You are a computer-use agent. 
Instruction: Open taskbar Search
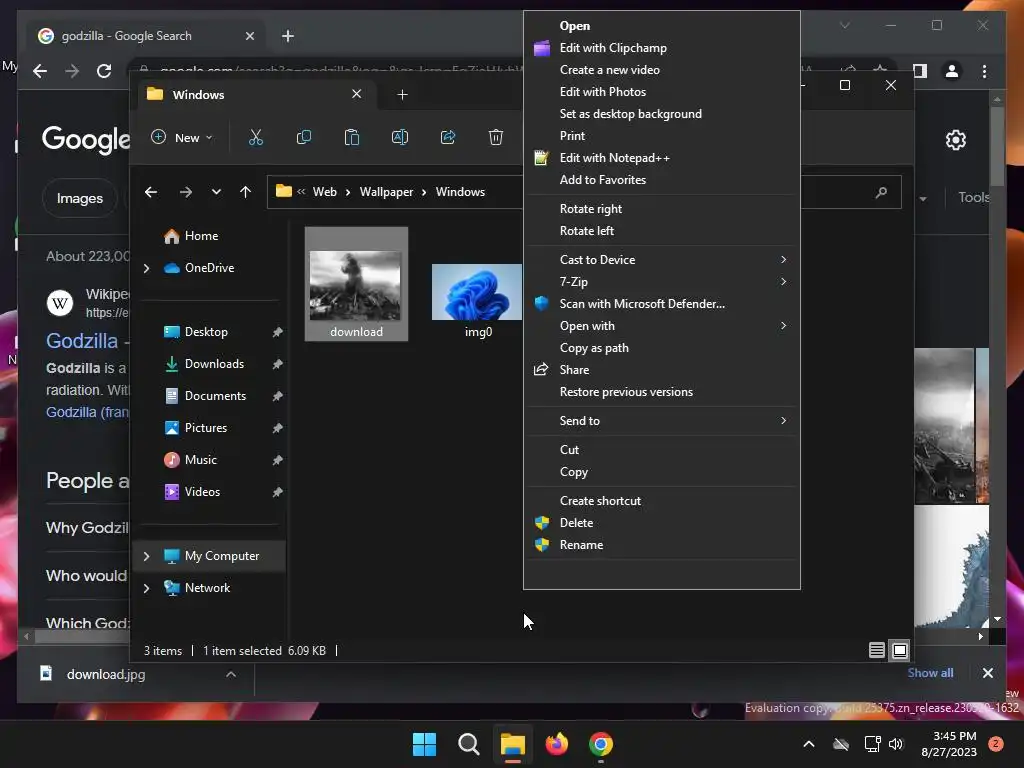(468, 744)
